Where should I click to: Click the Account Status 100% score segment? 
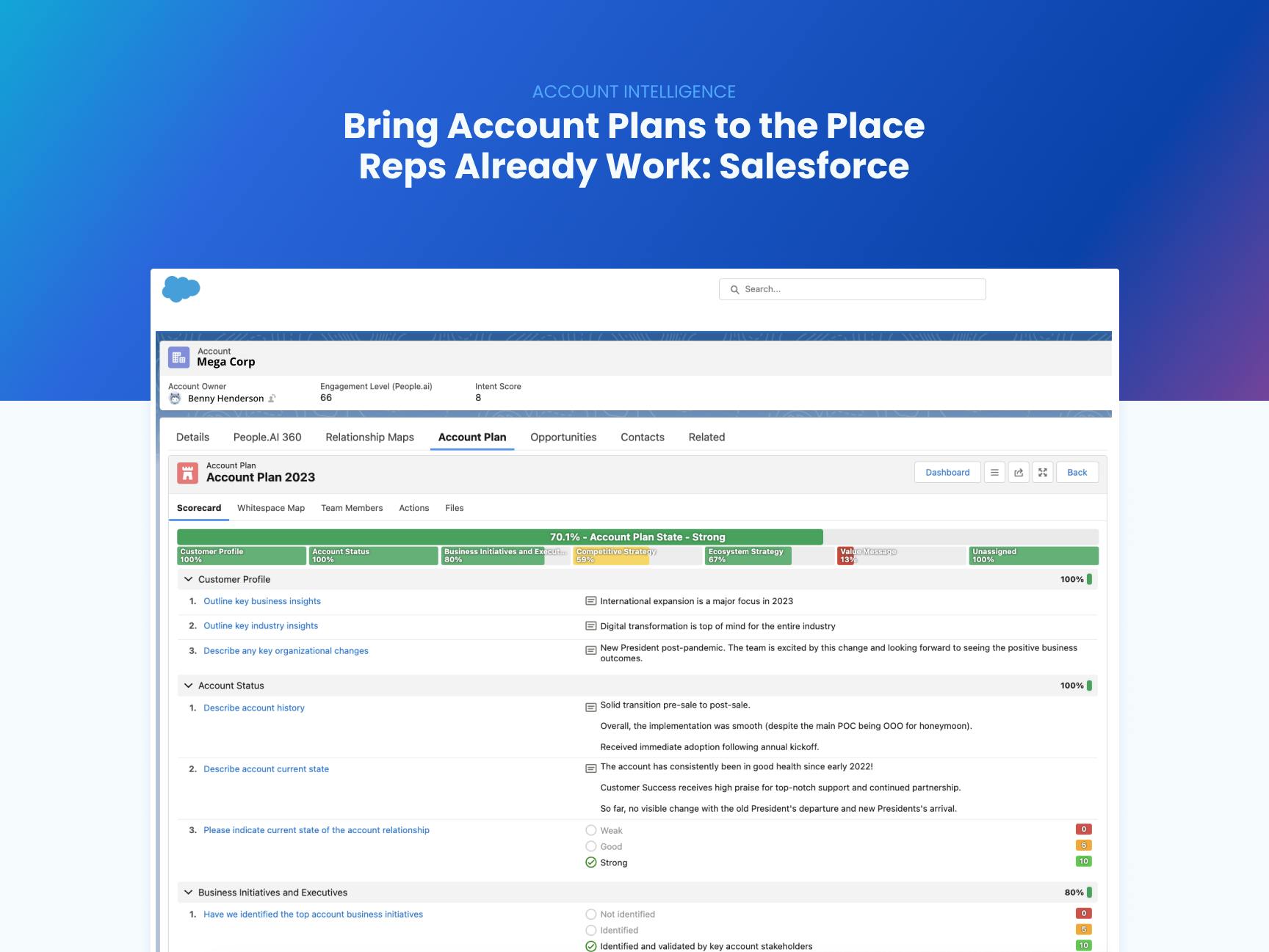point(374,556)
